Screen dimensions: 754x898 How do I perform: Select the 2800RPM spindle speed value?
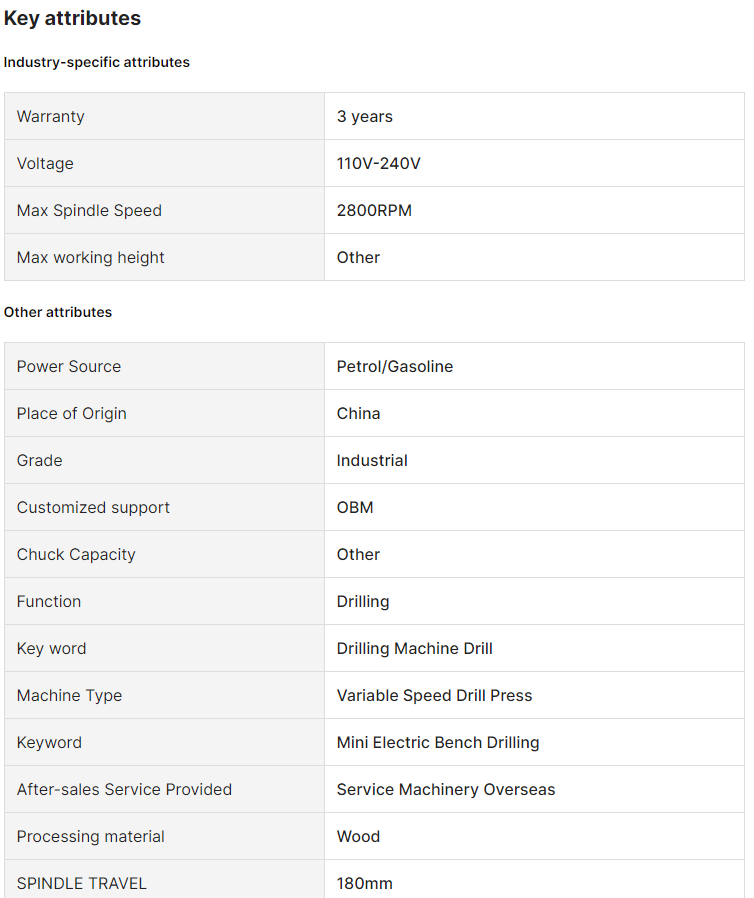(374, 211)
